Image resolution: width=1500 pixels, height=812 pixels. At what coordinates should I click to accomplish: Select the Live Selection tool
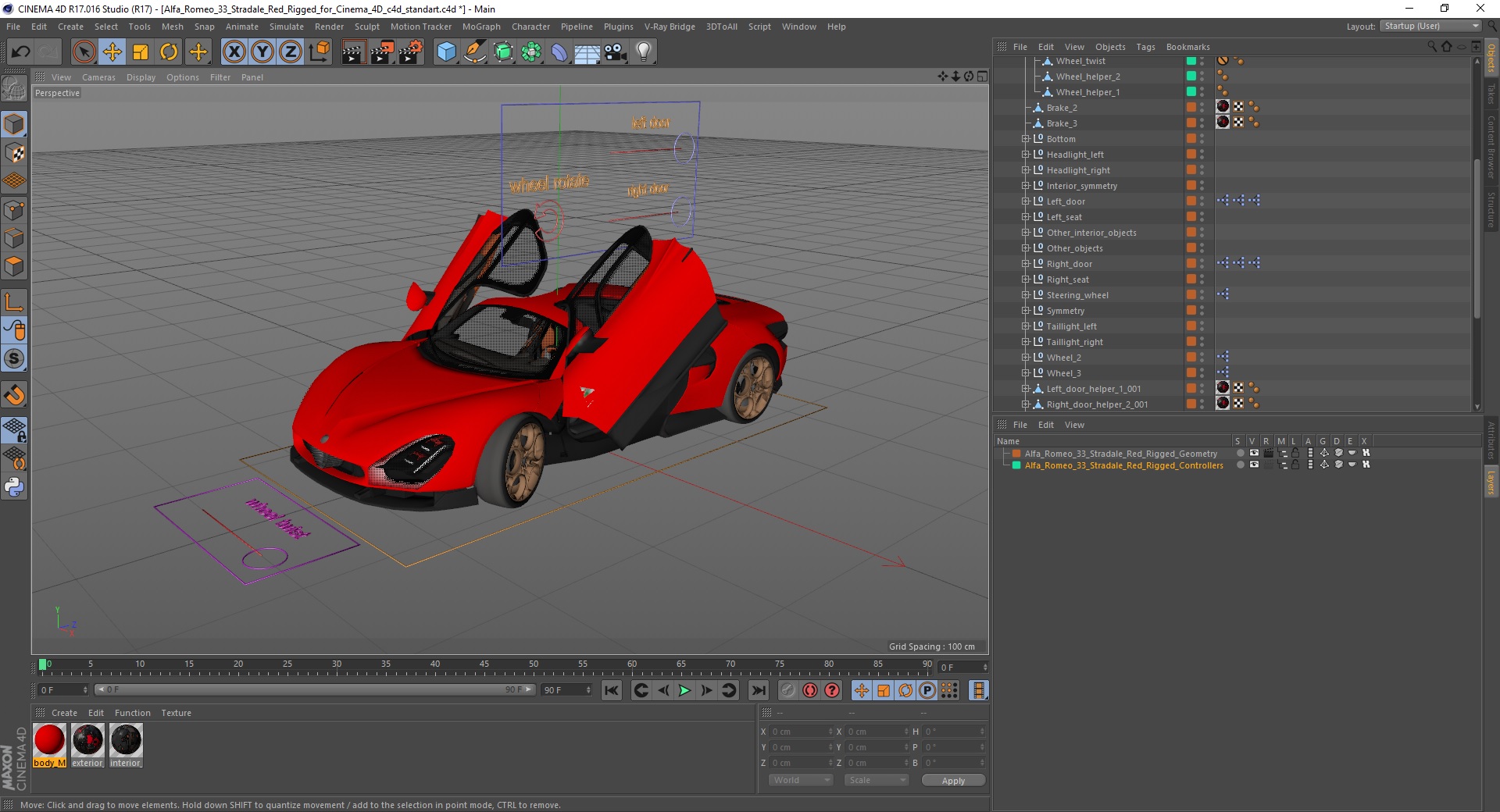click(x=84, y=52)
